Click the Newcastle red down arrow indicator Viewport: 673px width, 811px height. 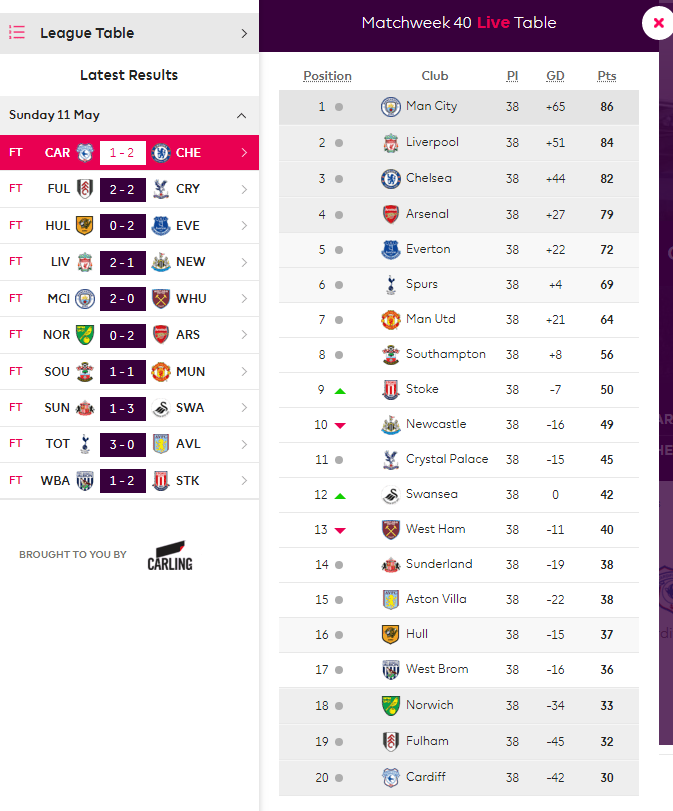tap(340, 426)
